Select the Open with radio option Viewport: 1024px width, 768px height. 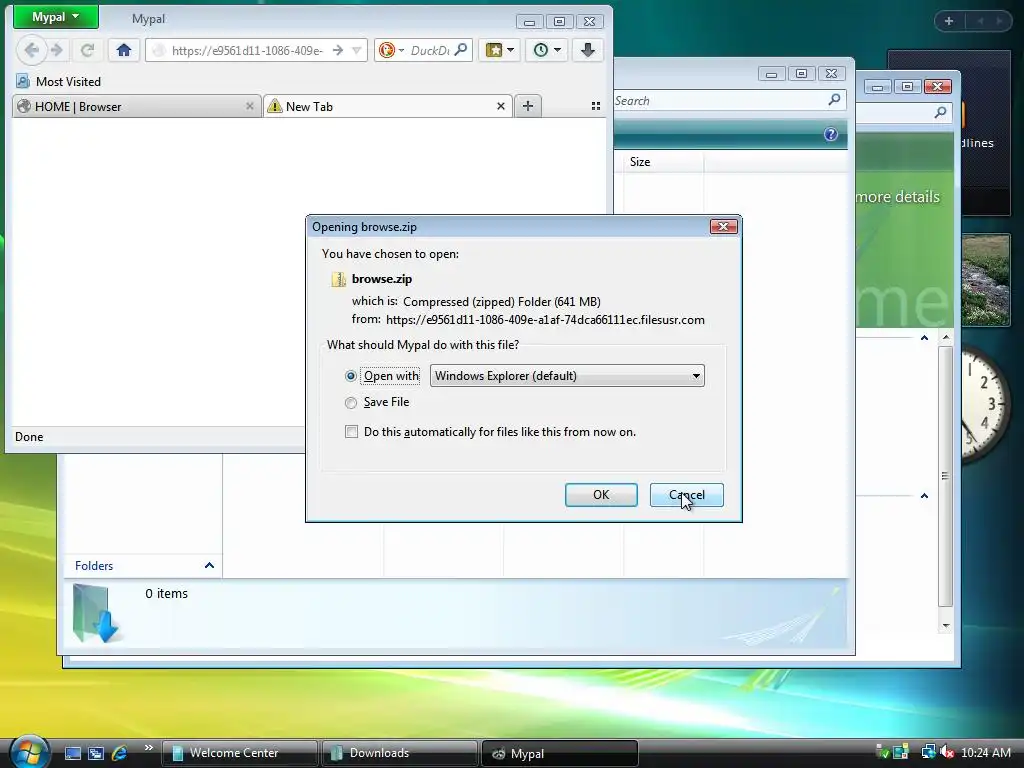351,376
